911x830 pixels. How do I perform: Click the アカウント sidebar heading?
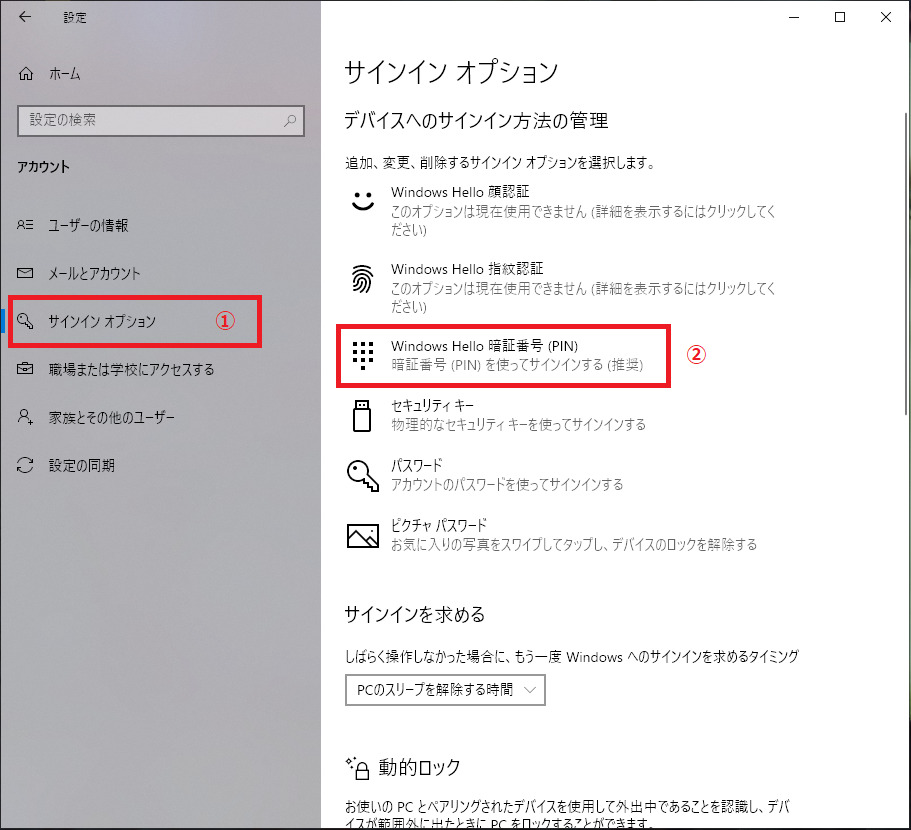[x=43, y=167]
